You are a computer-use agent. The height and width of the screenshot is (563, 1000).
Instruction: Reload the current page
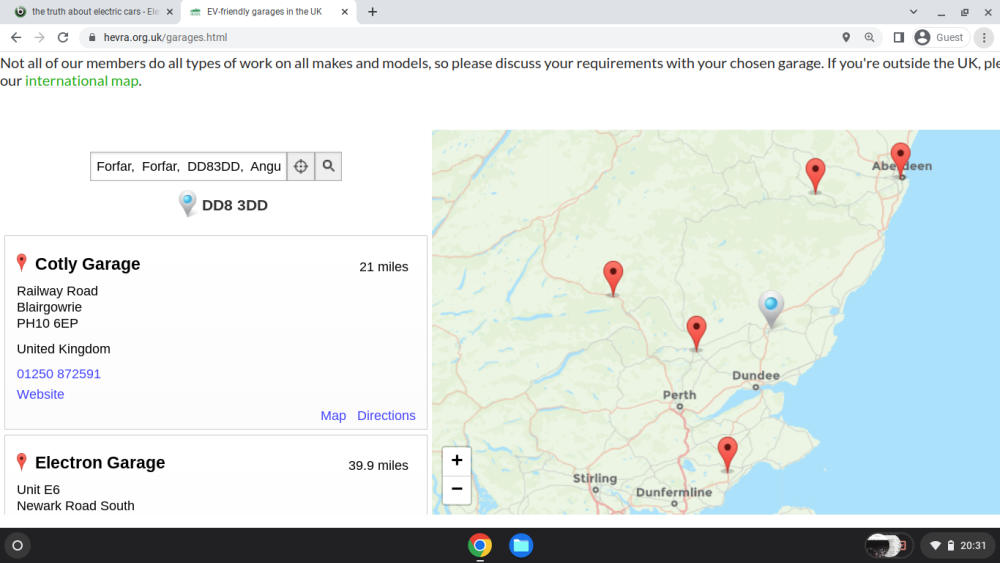click(62, 38)
